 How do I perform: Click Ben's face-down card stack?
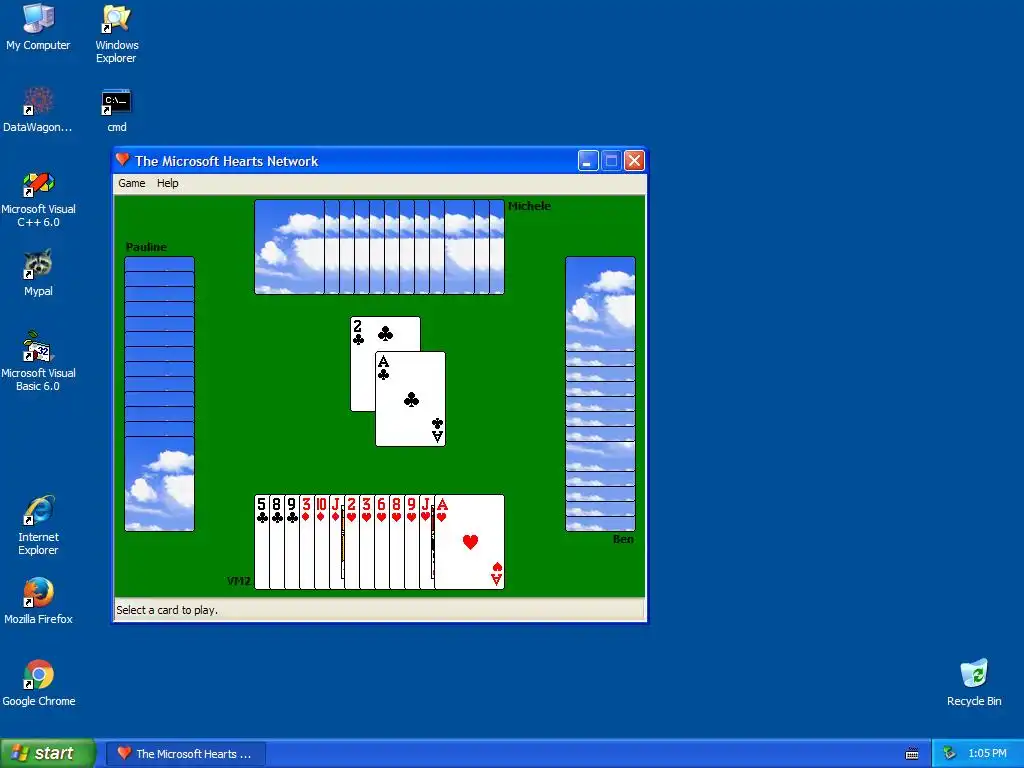point(600,394)
